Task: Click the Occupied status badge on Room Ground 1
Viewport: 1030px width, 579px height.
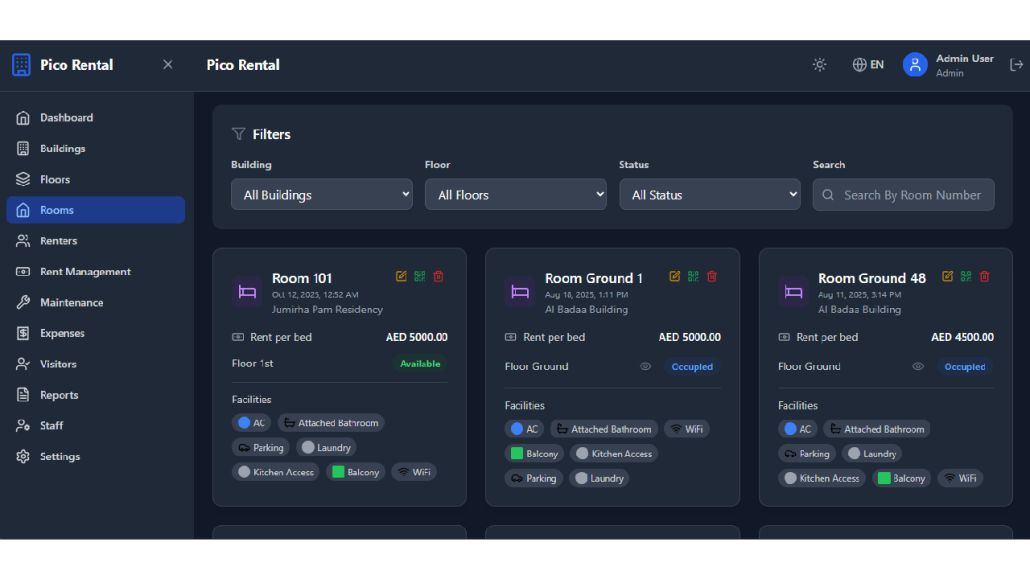Action: pos(692,367)
